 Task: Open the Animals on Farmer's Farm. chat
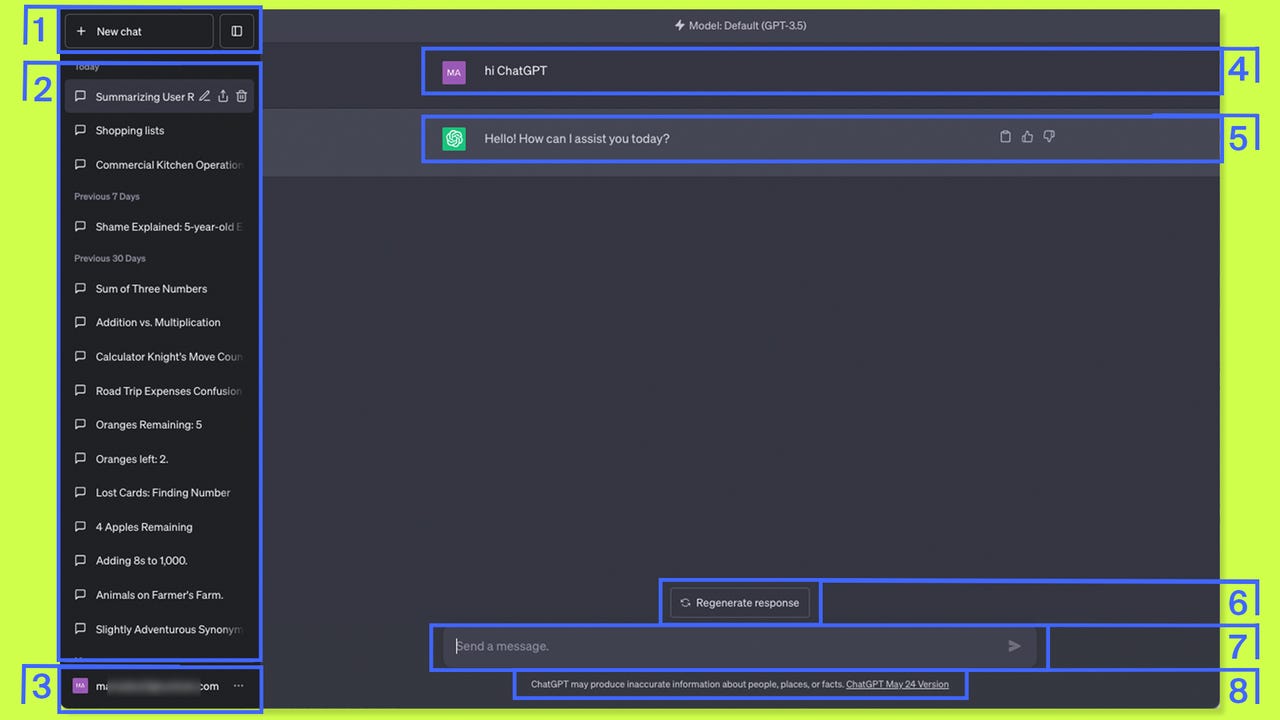tap(159, 595)
